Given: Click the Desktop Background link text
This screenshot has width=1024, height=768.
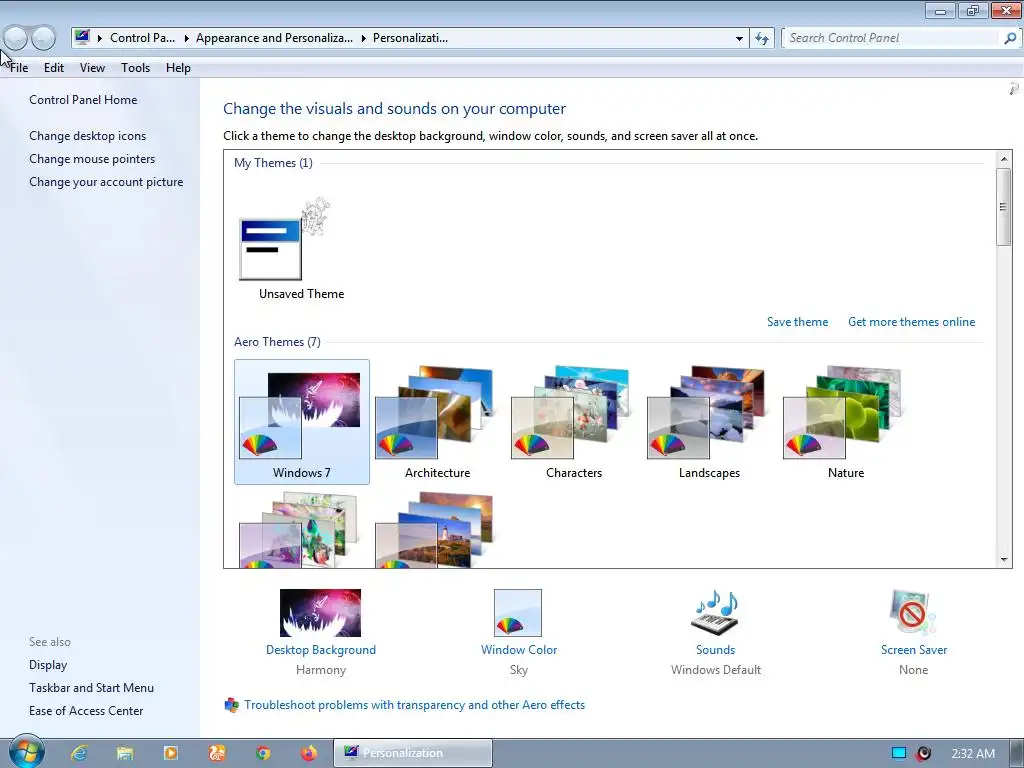Looking at the screenshot, I should 321,650.
